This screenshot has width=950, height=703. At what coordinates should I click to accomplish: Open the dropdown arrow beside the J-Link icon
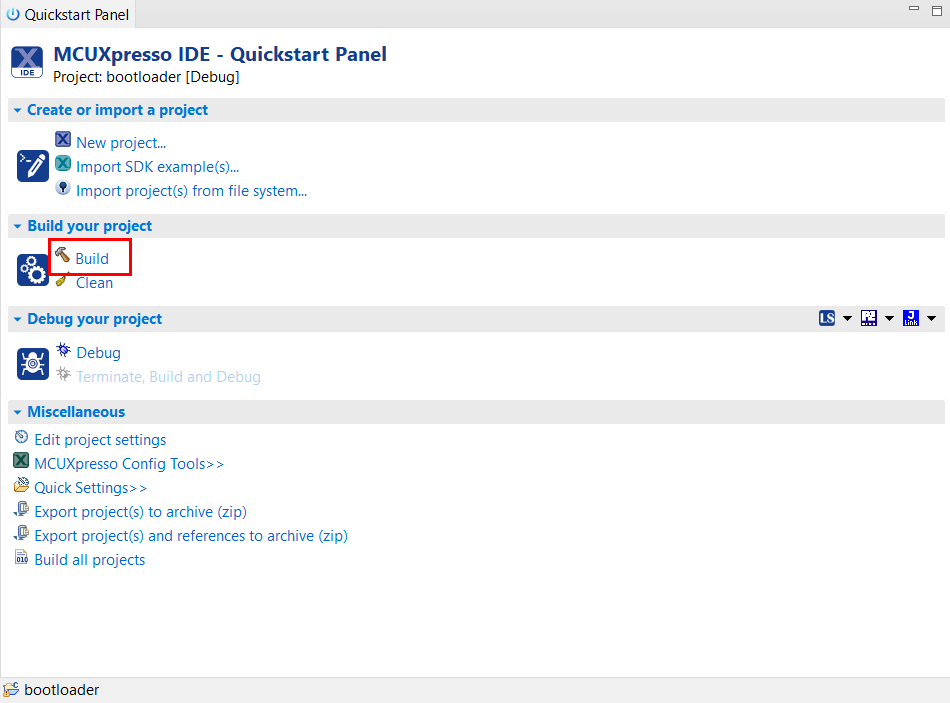[x=931, y=319]
